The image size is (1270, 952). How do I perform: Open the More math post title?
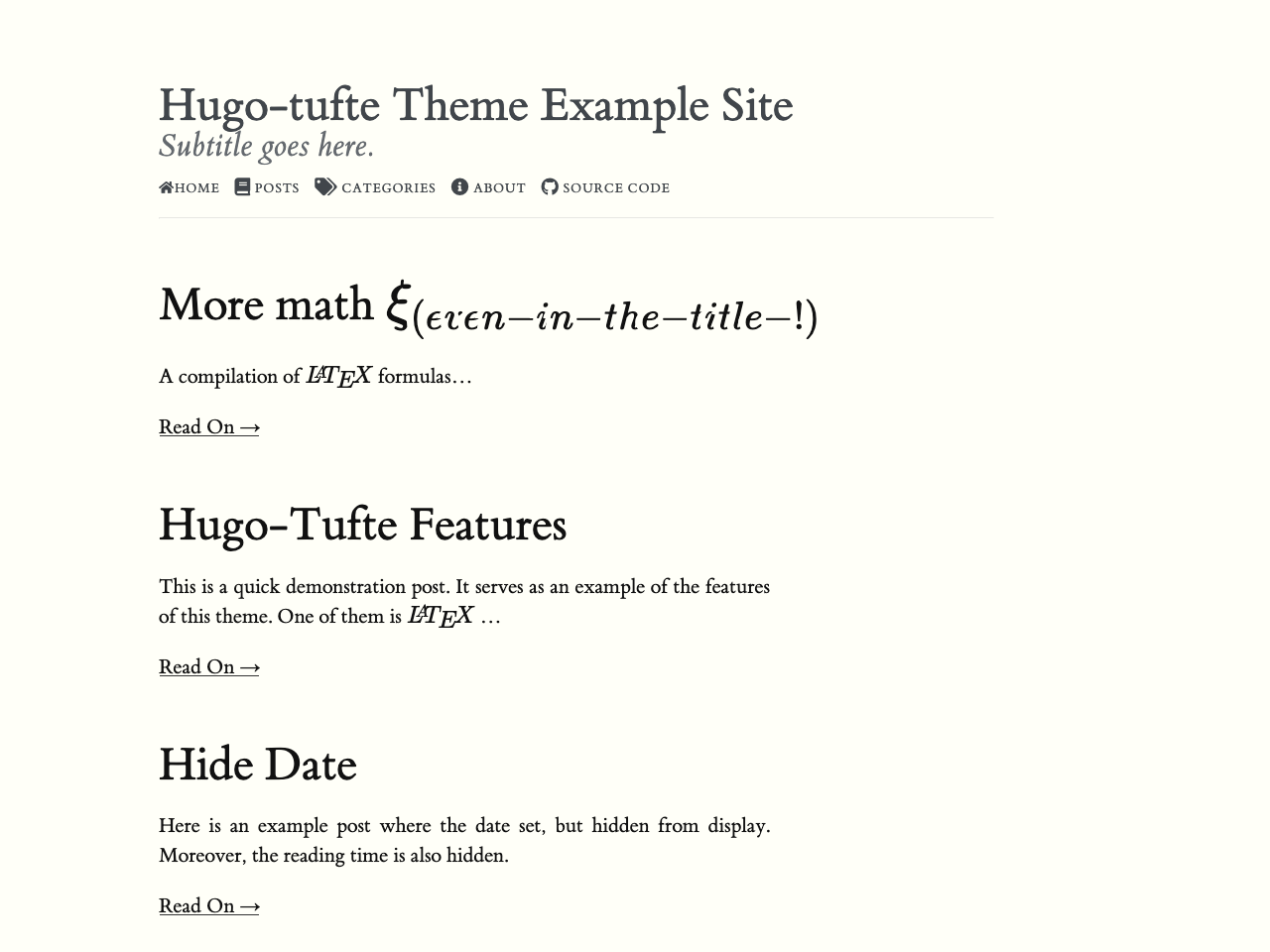point(268,304)
